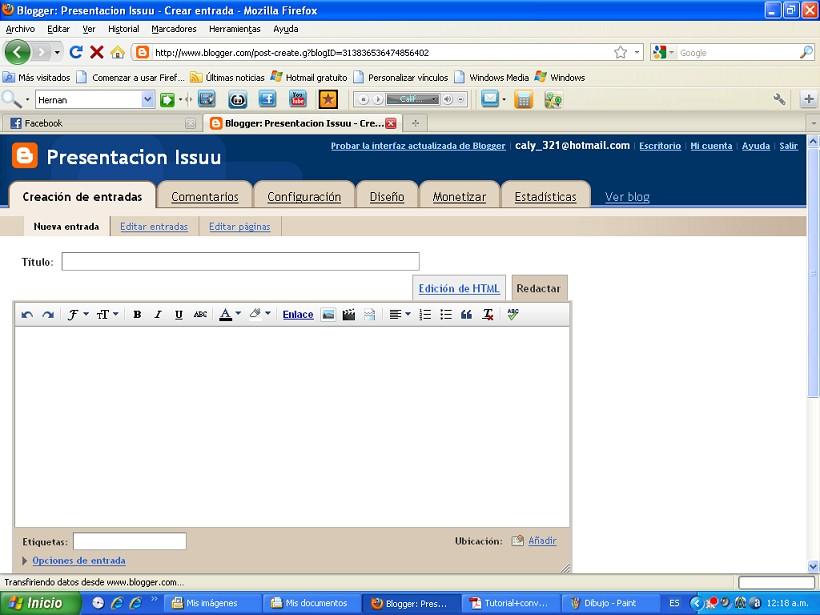Image resolution: width=820 pixels, height=615 pixels.
Task: Reload the current page
Action: point(76,52)
